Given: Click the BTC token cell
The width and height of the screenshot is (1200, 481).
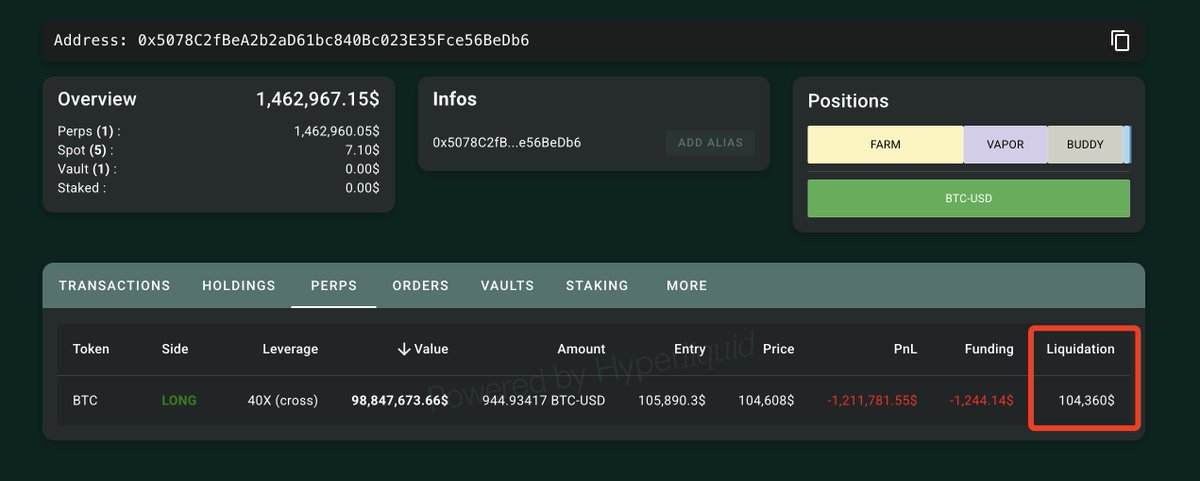Looking at the screenshot, I should (x=85, y=400).
